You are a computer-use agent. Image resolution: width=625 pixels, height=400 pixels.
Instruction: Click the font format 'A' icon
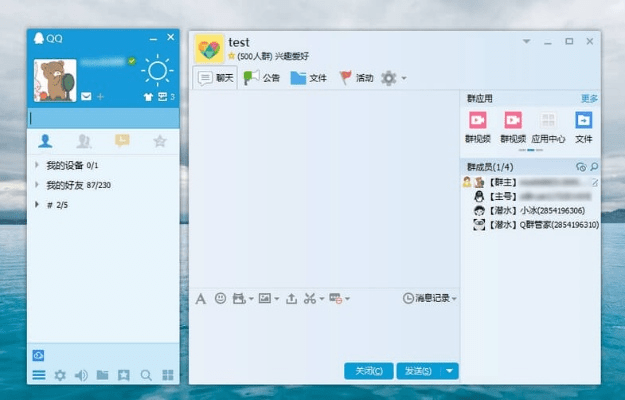(200, 298)
